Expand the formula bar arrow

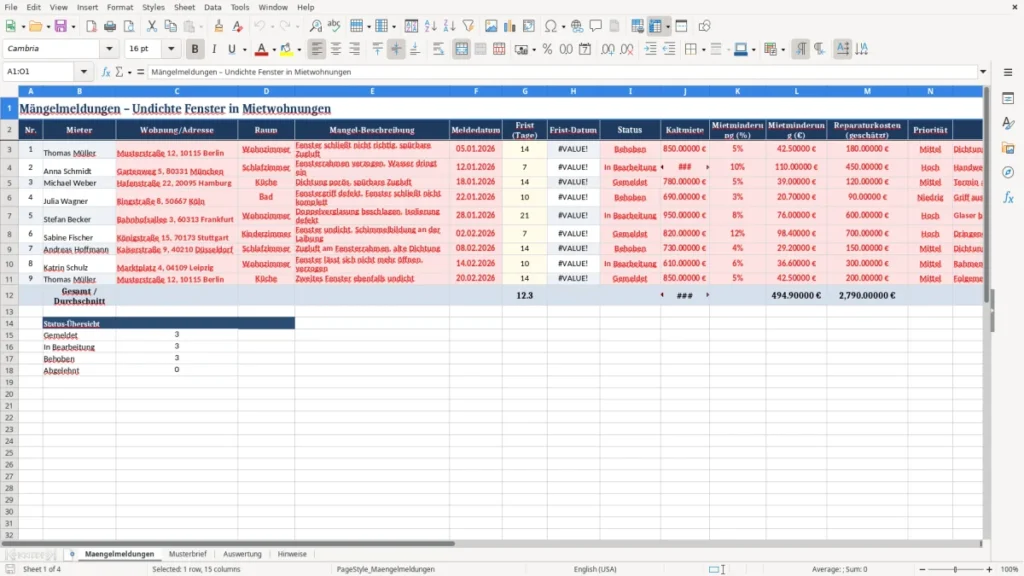tap(983, 72)
